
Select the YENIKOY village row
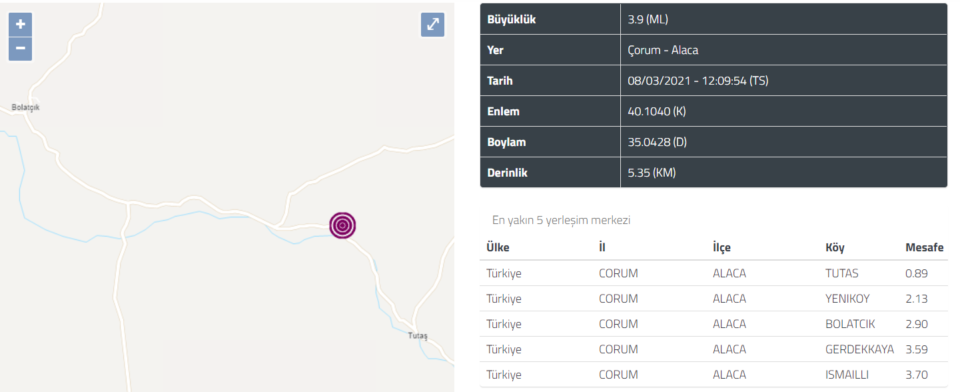click(x=713, y=299)
